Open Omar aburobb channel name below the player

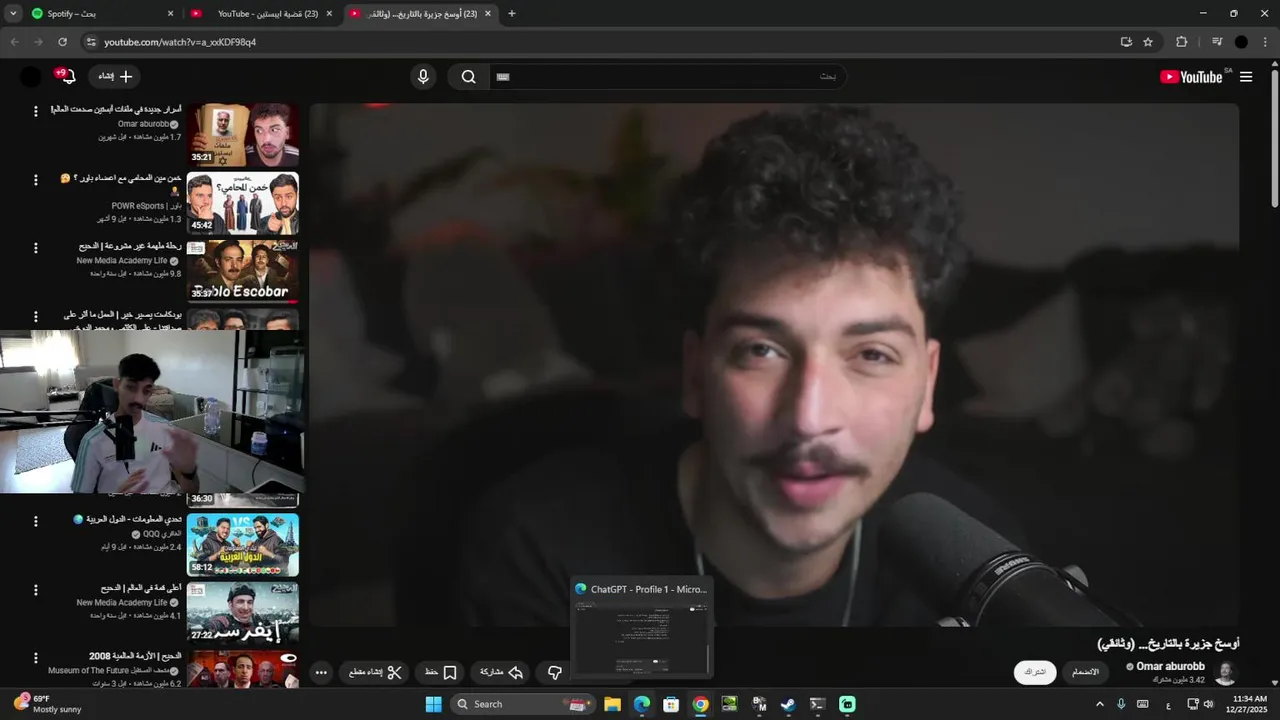point(1170,666)
